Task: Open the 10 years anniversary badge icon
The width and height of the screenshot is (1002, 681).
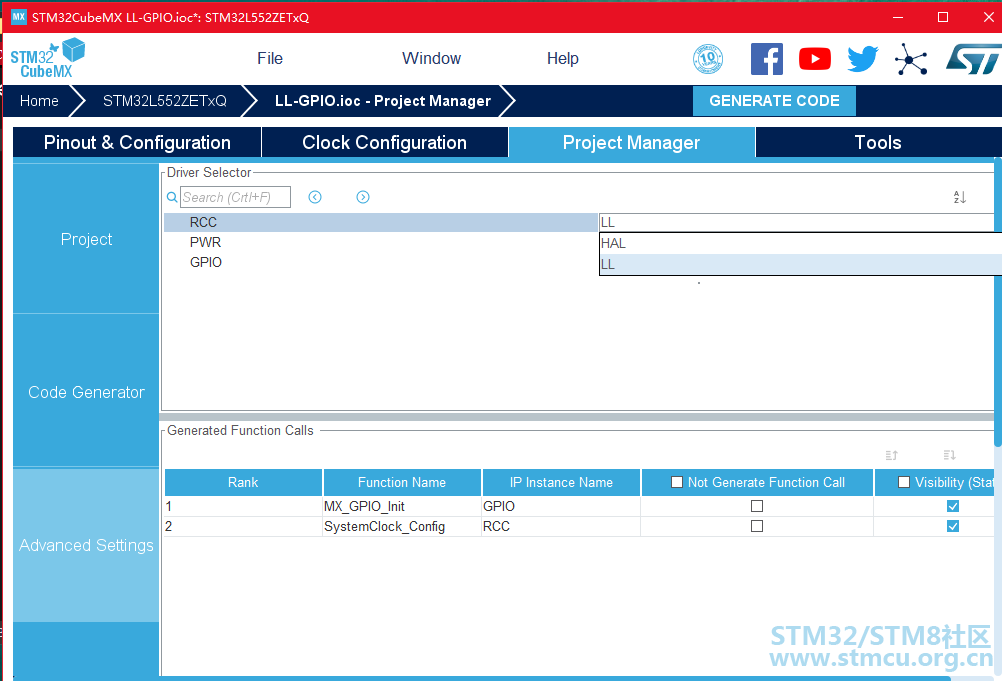Action: click(x=708, y=59)
